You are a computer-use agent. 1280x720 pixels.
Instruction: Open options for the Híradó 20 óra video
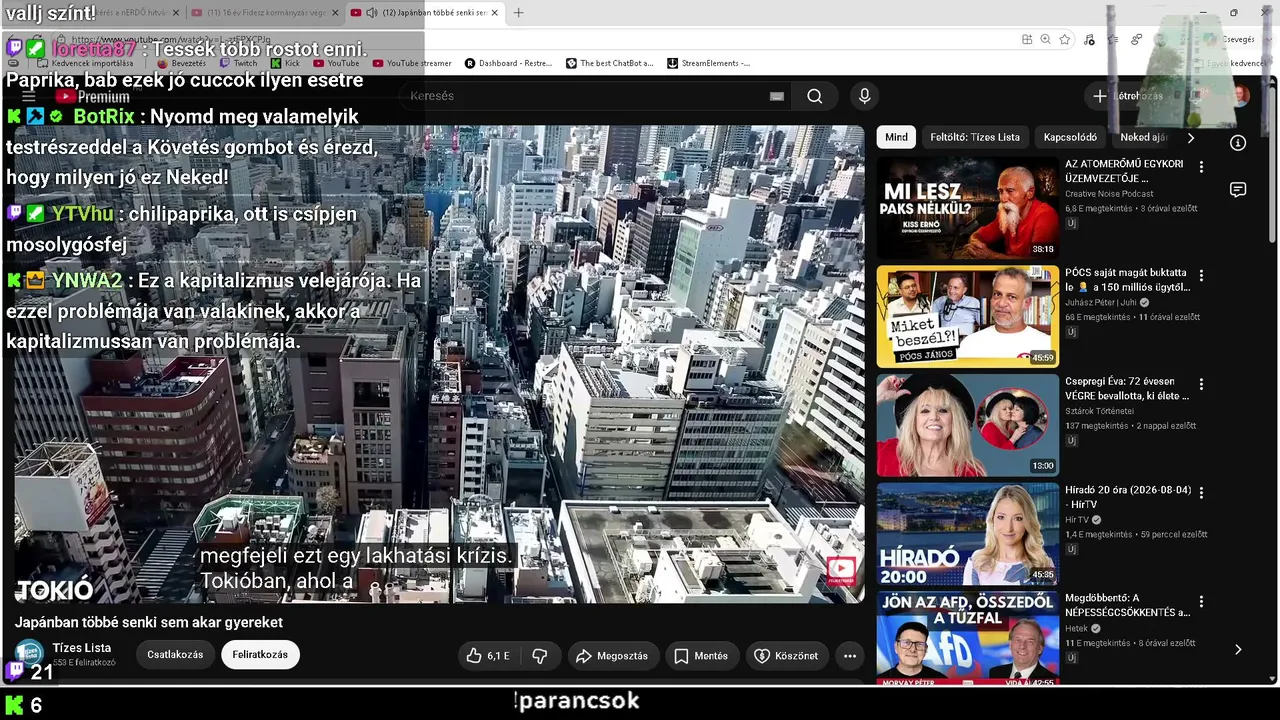click(x=1201, y=494)
